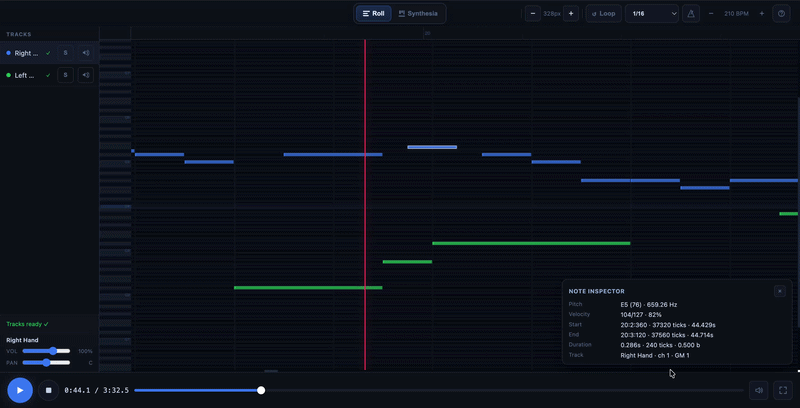Increase the BPM tempo
The height and width of the screenshot is (408, 800).
click(762, 14)
